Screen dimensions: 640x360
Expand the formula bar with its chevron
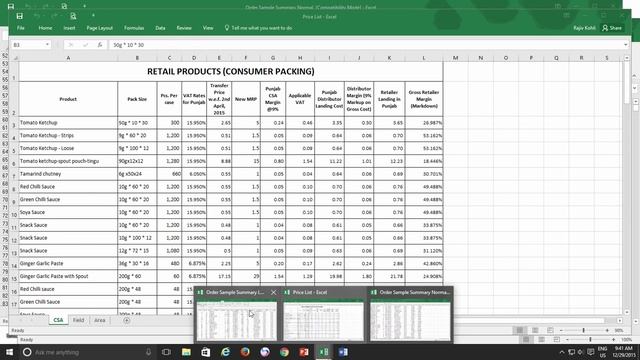[x=625, y=44]
